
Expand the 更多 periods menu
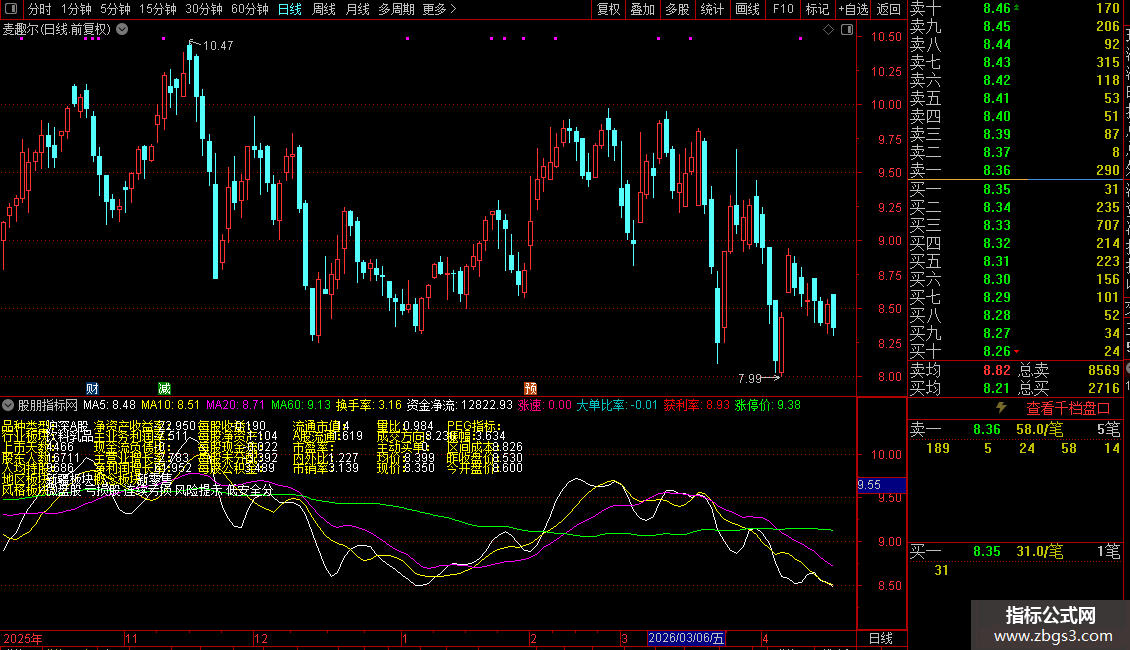(x=439, y=9)
